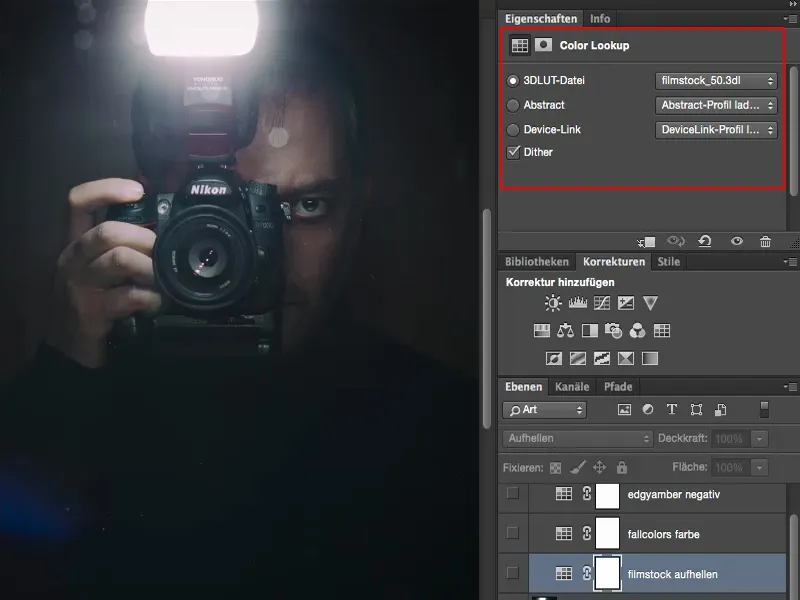Add Verlaufsumsetzung gradient map adjustment

pyautogui.click(x=650, y=358)
